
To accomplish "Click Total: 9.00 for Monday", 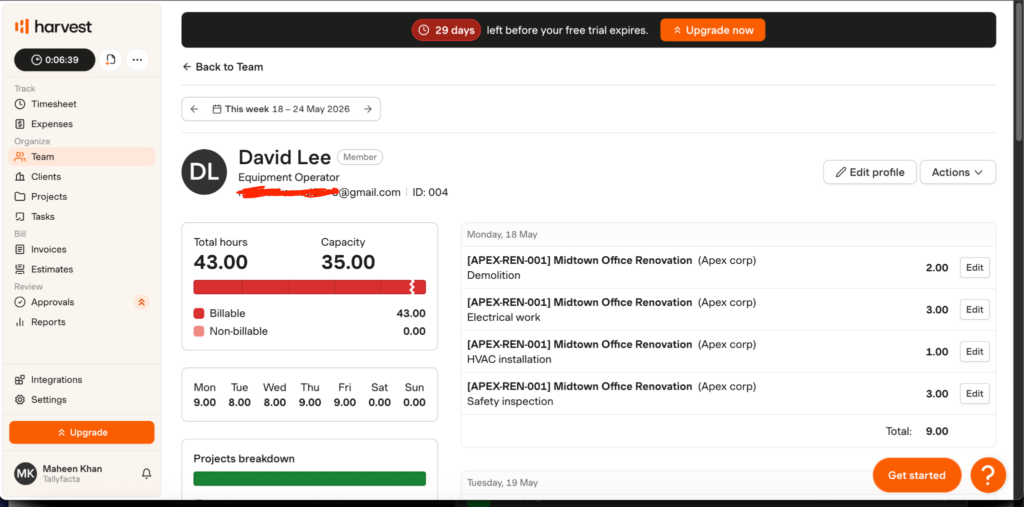I will pos(917,431).
